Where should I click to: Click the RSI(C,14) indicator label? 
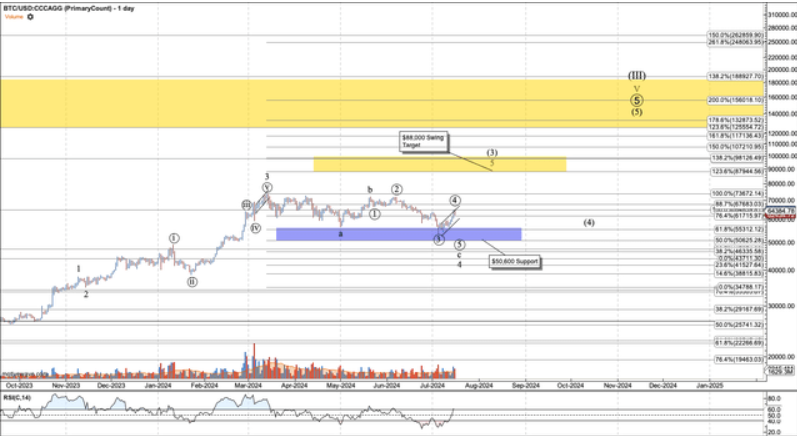tap(16, 394)
